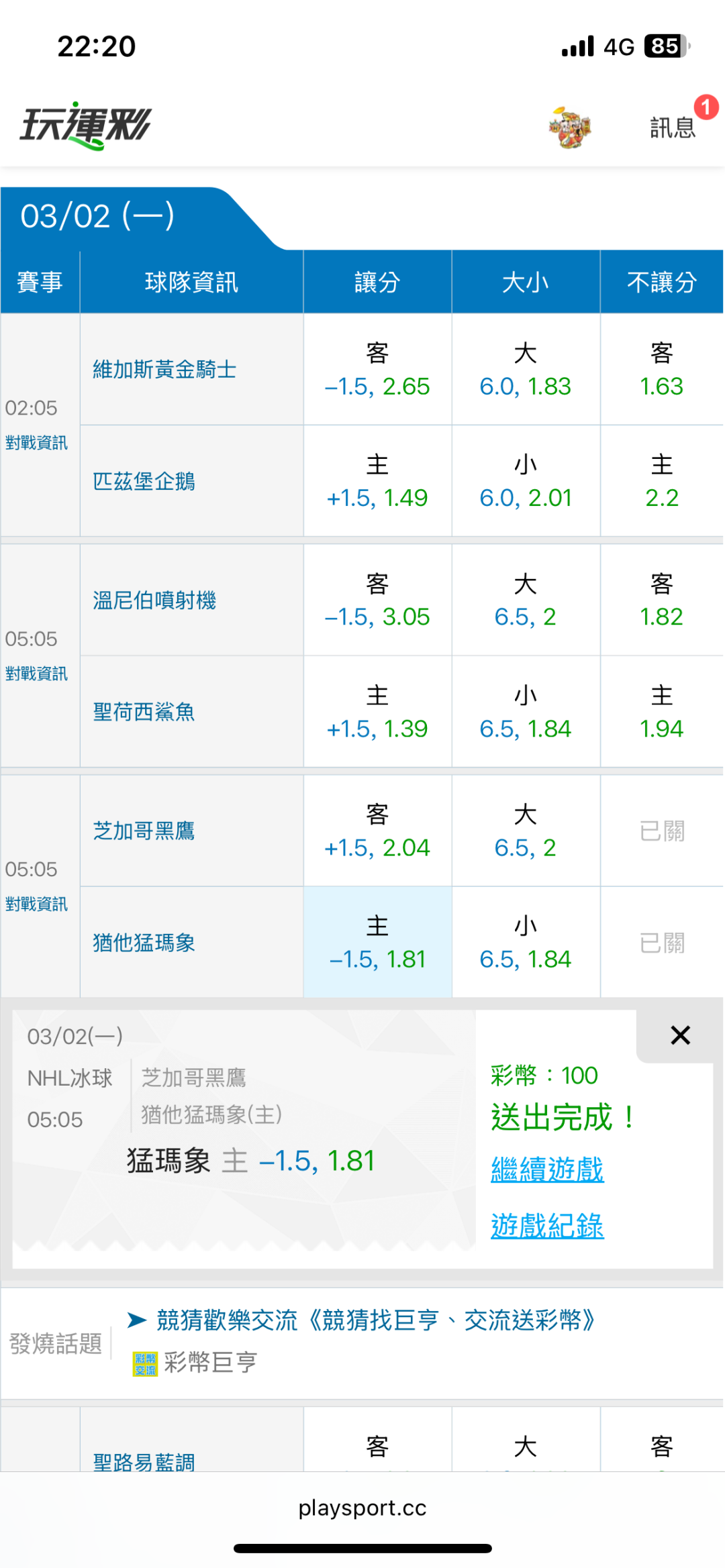Viewport: 725px width, 1568px height.
Task: Click the 繼續遊戲 link
Action: pyautogui.click(x=547, y=1169)
